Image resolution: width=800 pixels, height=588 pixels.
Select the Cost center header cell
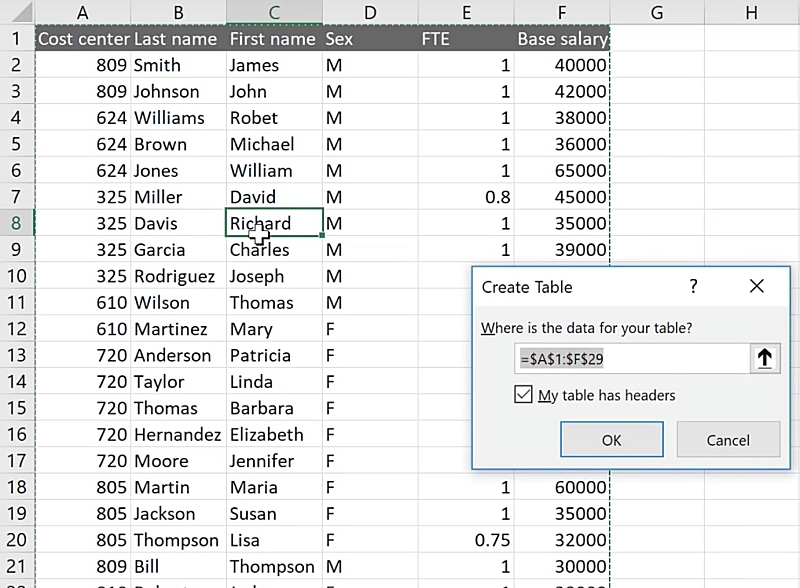(x=83, y=39)
